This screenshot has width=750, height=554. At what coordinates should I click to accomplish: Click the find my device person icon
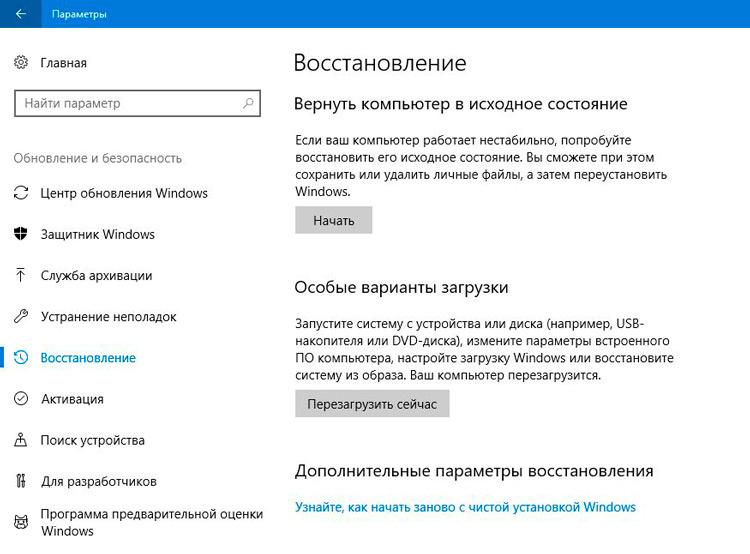coord(21,440)
